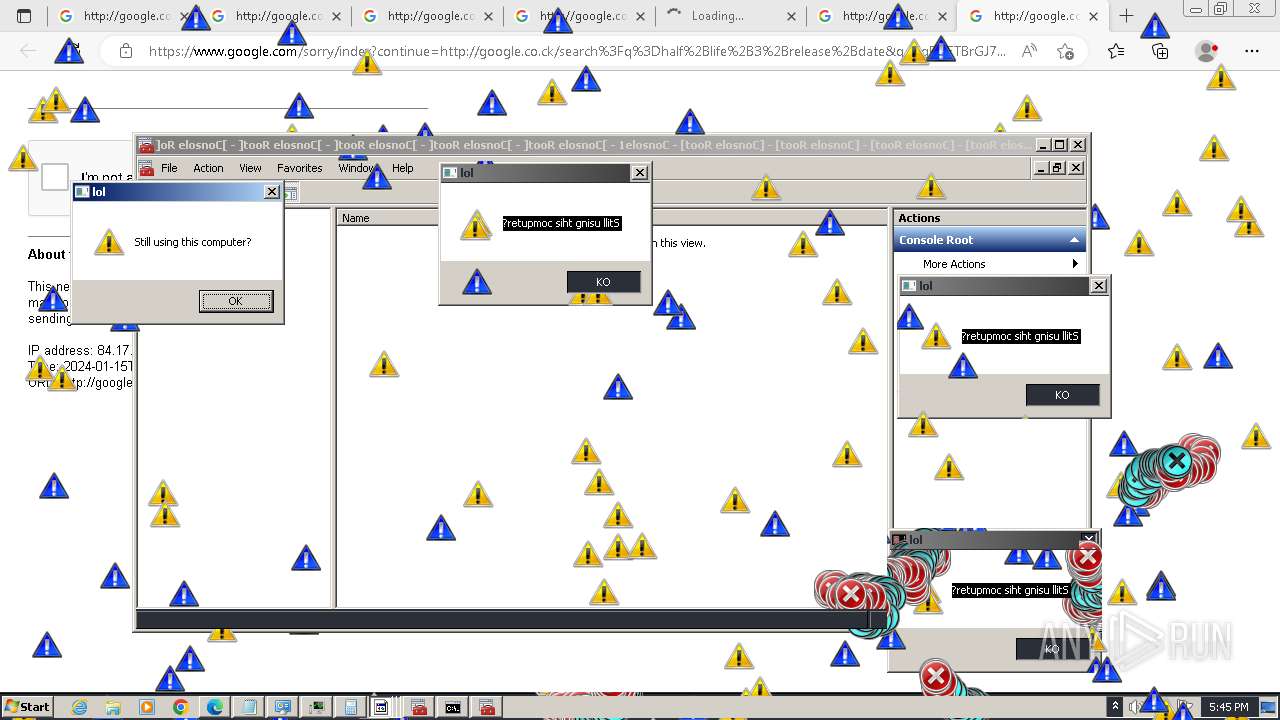Expand More Actions submenu arrow

1075,264
